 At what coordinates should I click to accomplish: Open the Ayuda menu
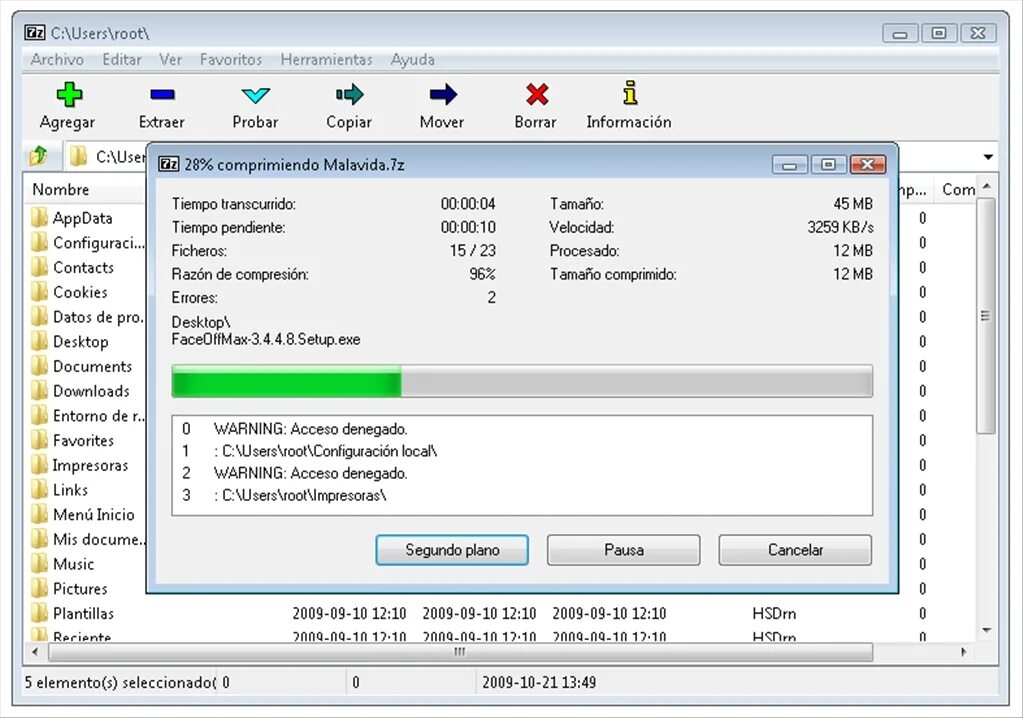412,59
